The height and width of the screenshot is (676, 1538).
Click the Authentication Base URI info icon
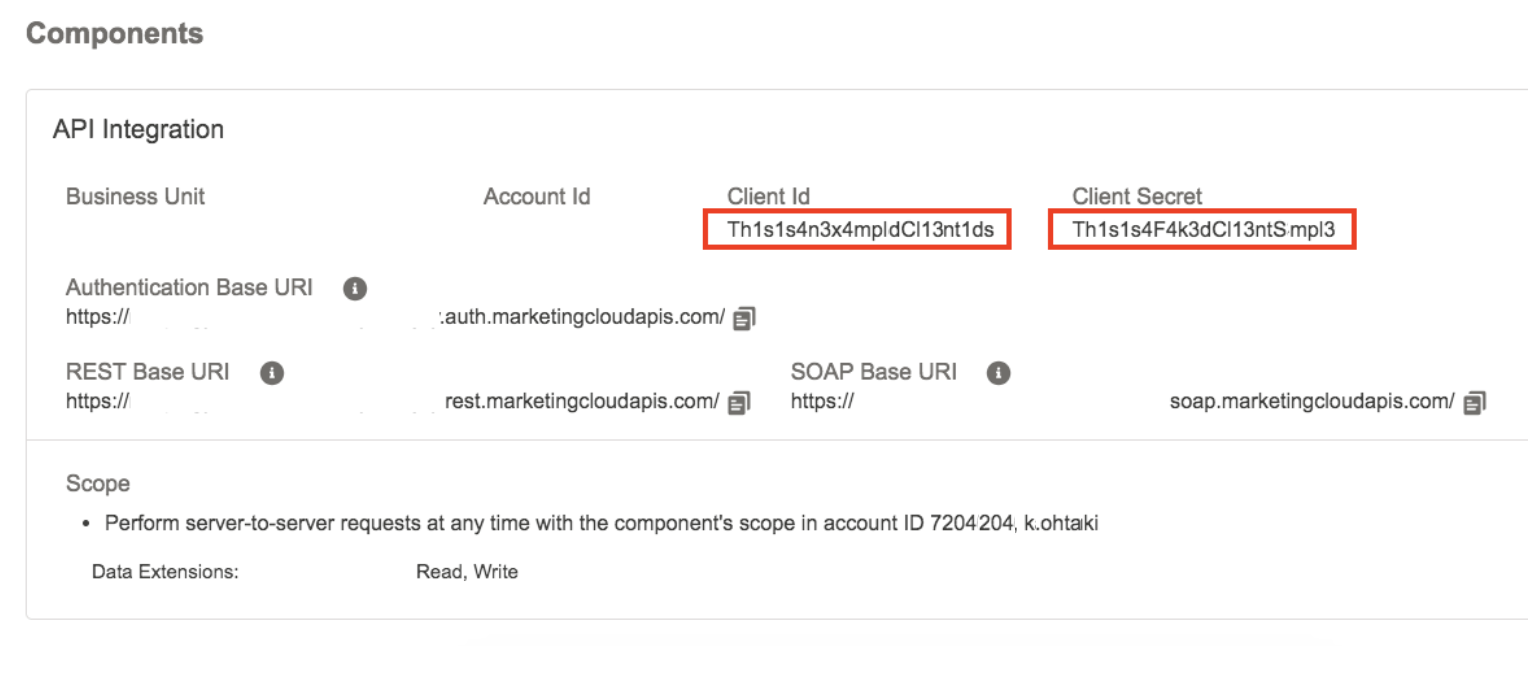click(354, 289)
